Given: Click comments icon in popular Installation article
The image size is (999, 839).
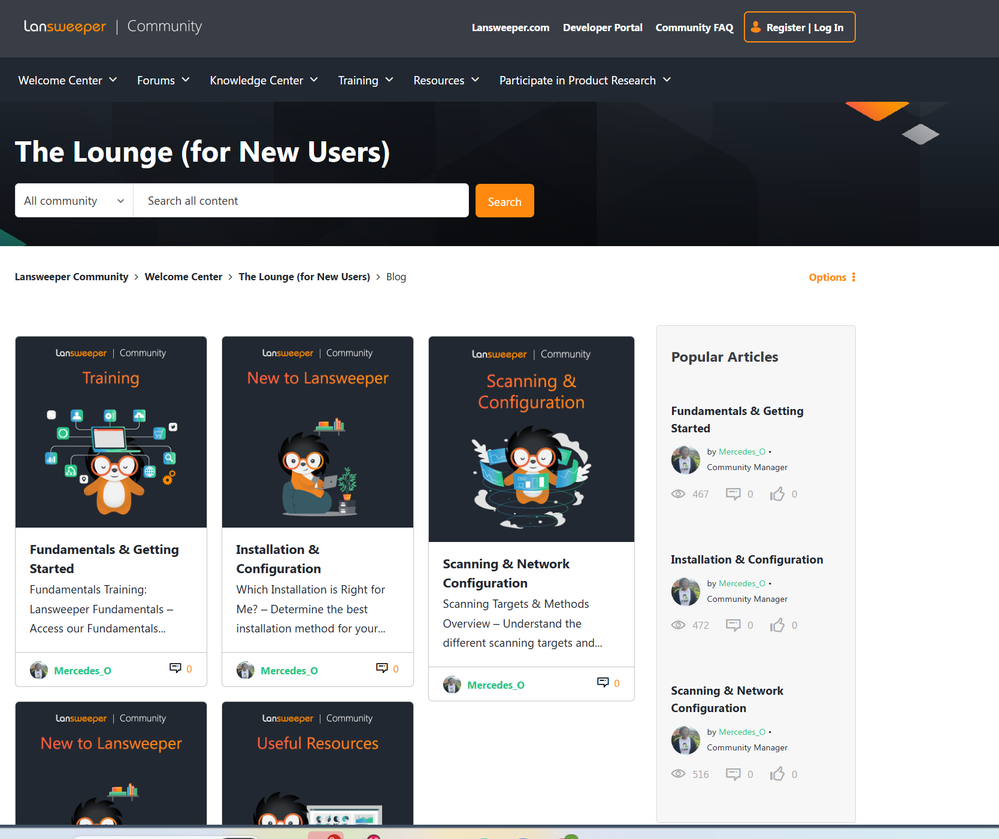Looking at the screenshot, I should [733, 626].
